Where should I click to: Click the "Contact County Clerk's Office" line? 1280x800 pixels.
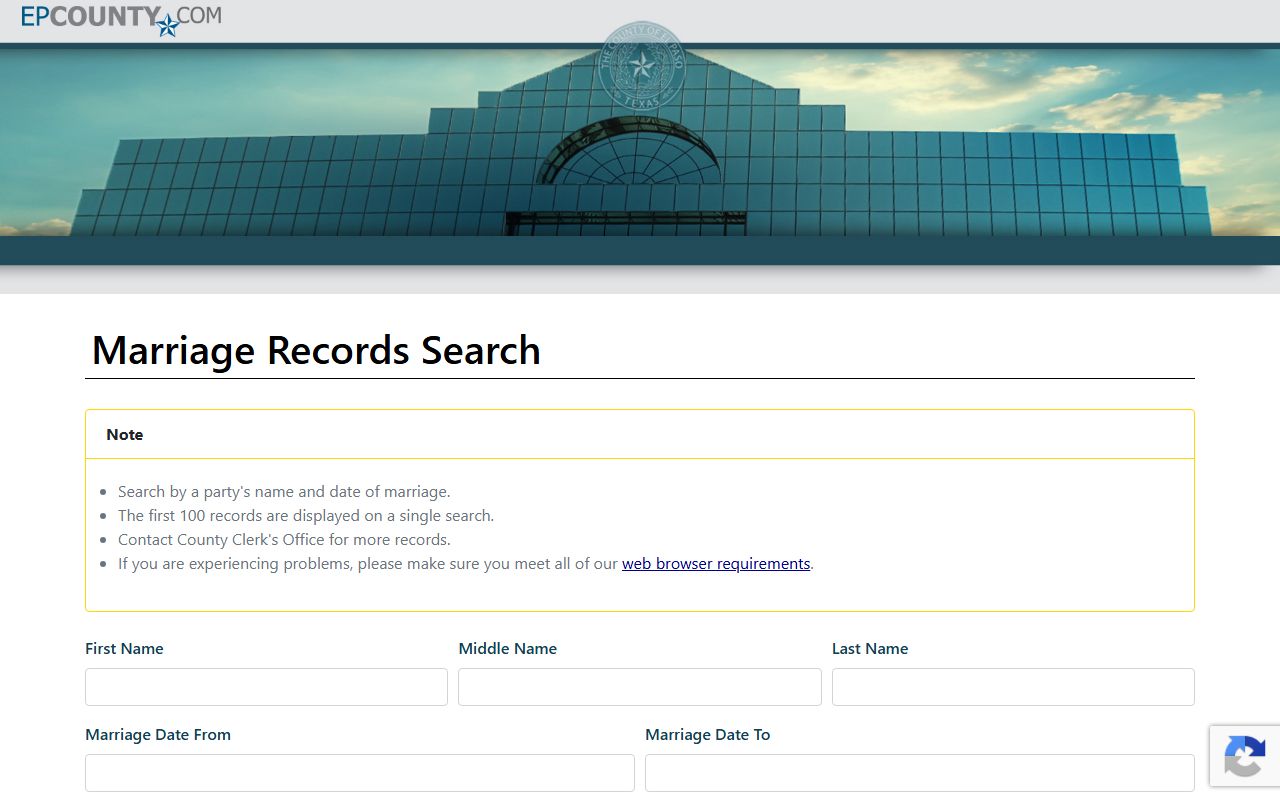[x=284, y=540]
